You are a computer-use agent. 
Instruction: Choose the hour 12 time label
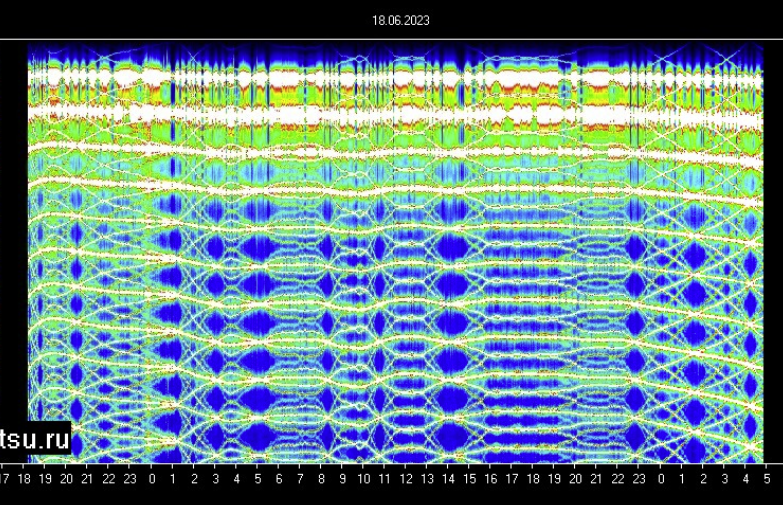(x=406, y=479)
